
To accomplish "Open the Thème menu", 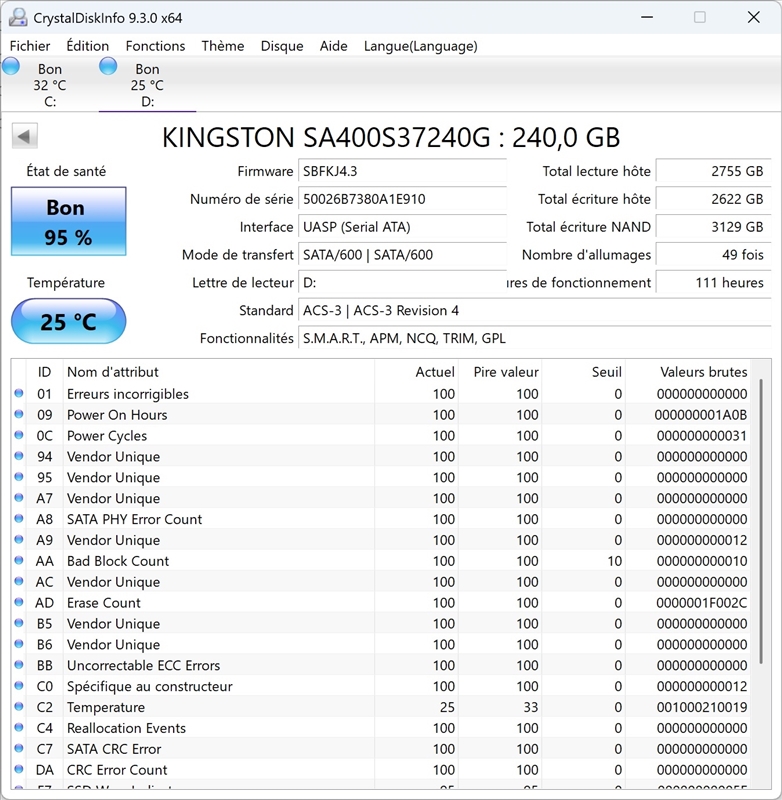I will point(222,46).
